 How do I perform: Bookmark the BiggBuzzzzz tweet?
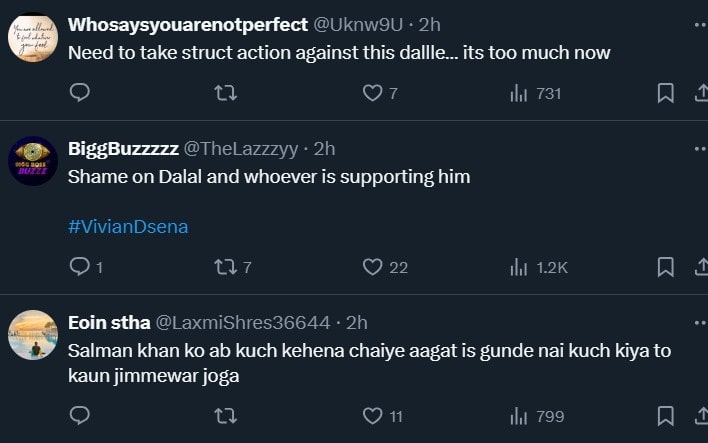point(665,267)
